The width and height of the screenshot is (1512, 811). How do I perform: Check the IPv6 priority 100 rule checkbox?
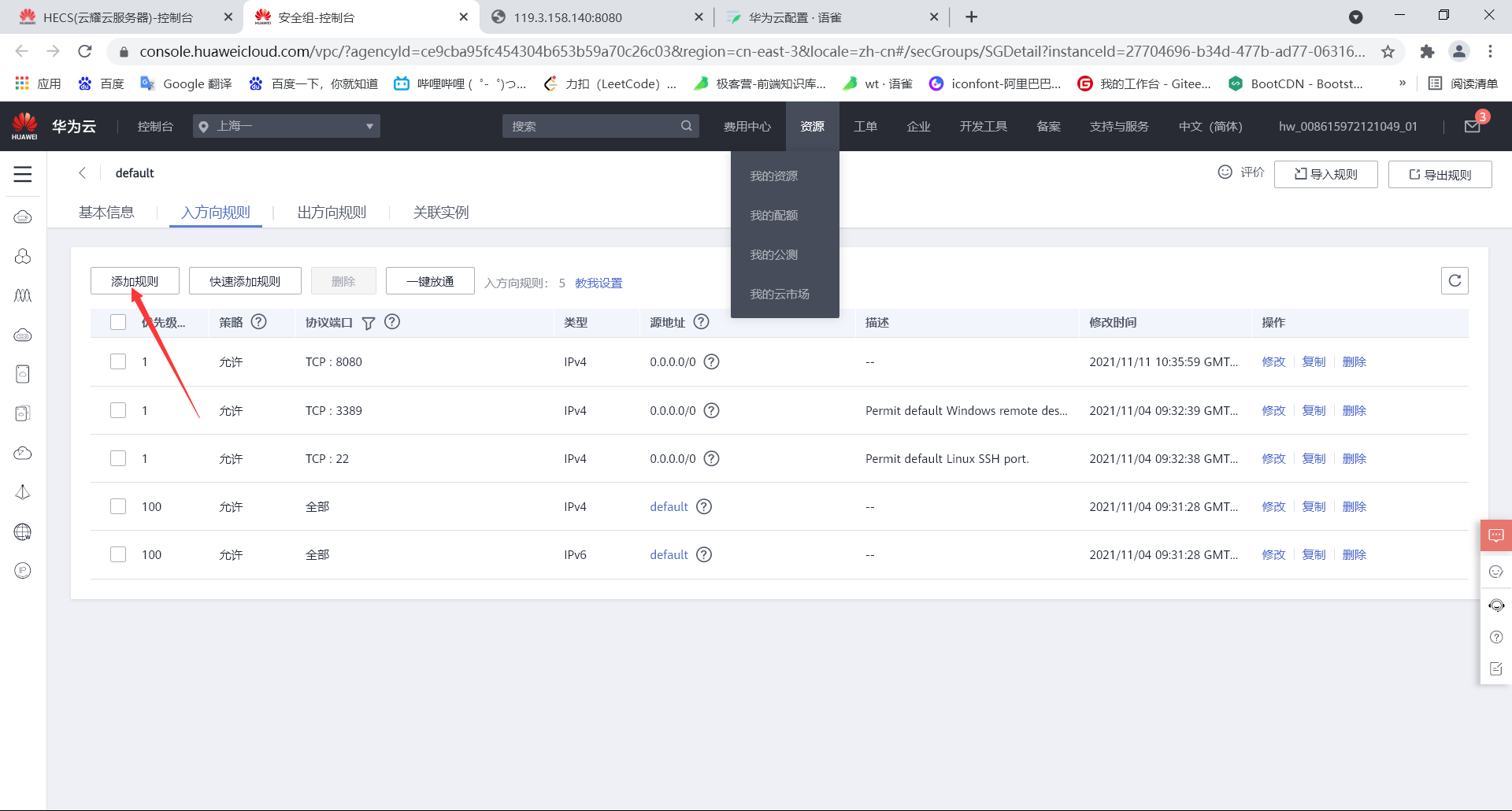118,554
